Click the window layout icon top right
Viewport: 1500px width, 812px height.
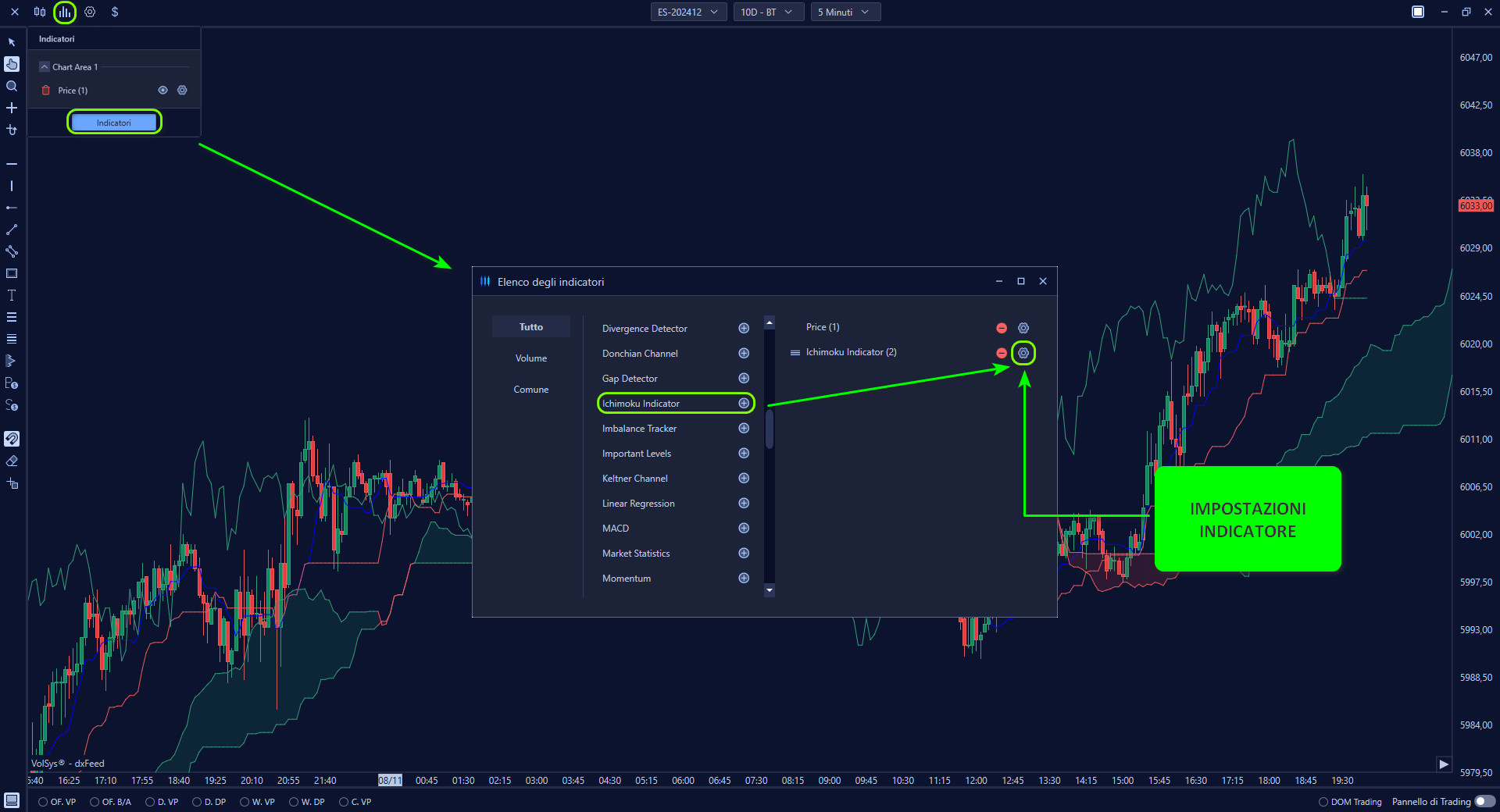coord(1418,12)
